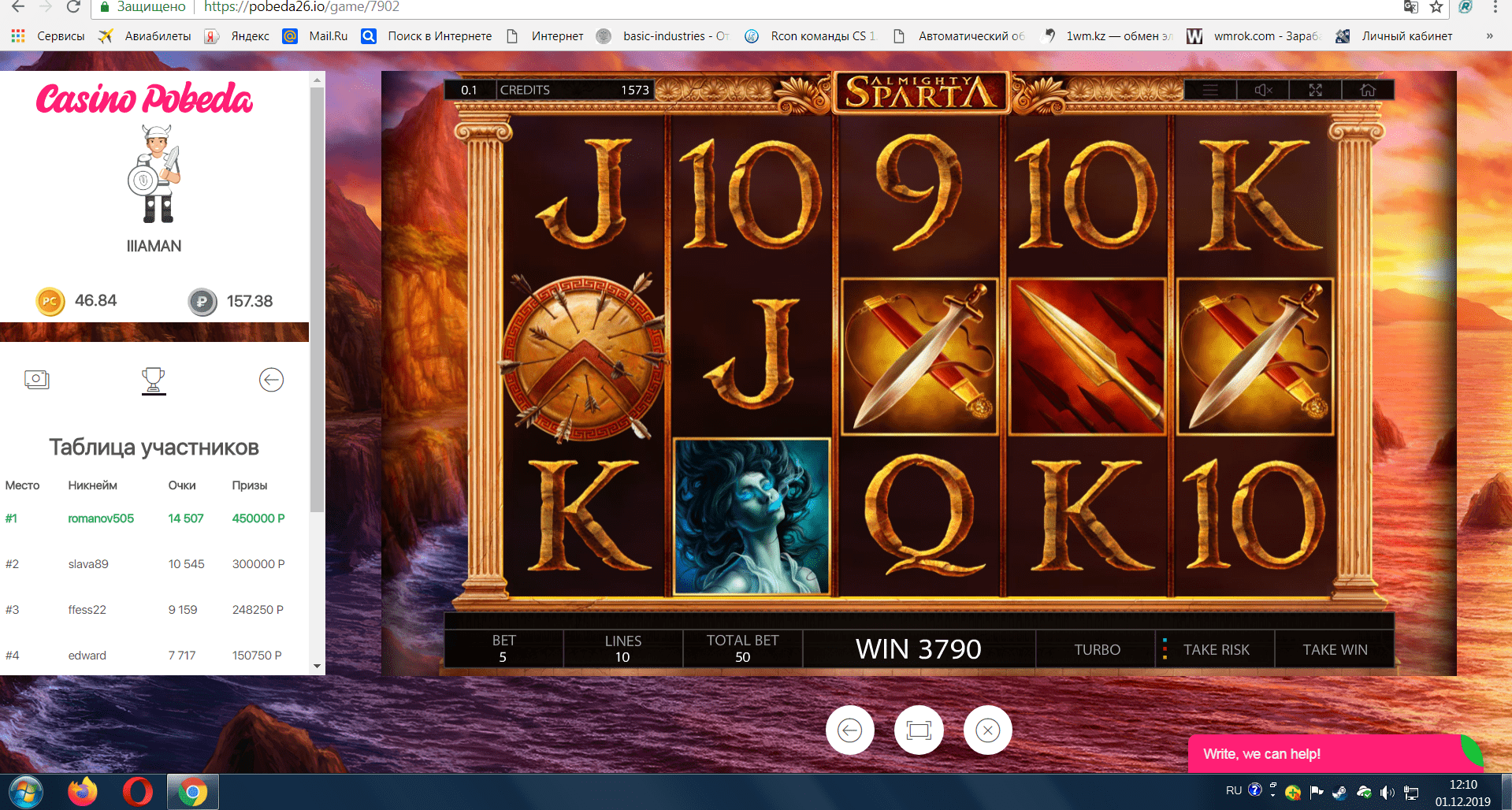
Task: Select edward in the participants table
Action: pos(87,656)
